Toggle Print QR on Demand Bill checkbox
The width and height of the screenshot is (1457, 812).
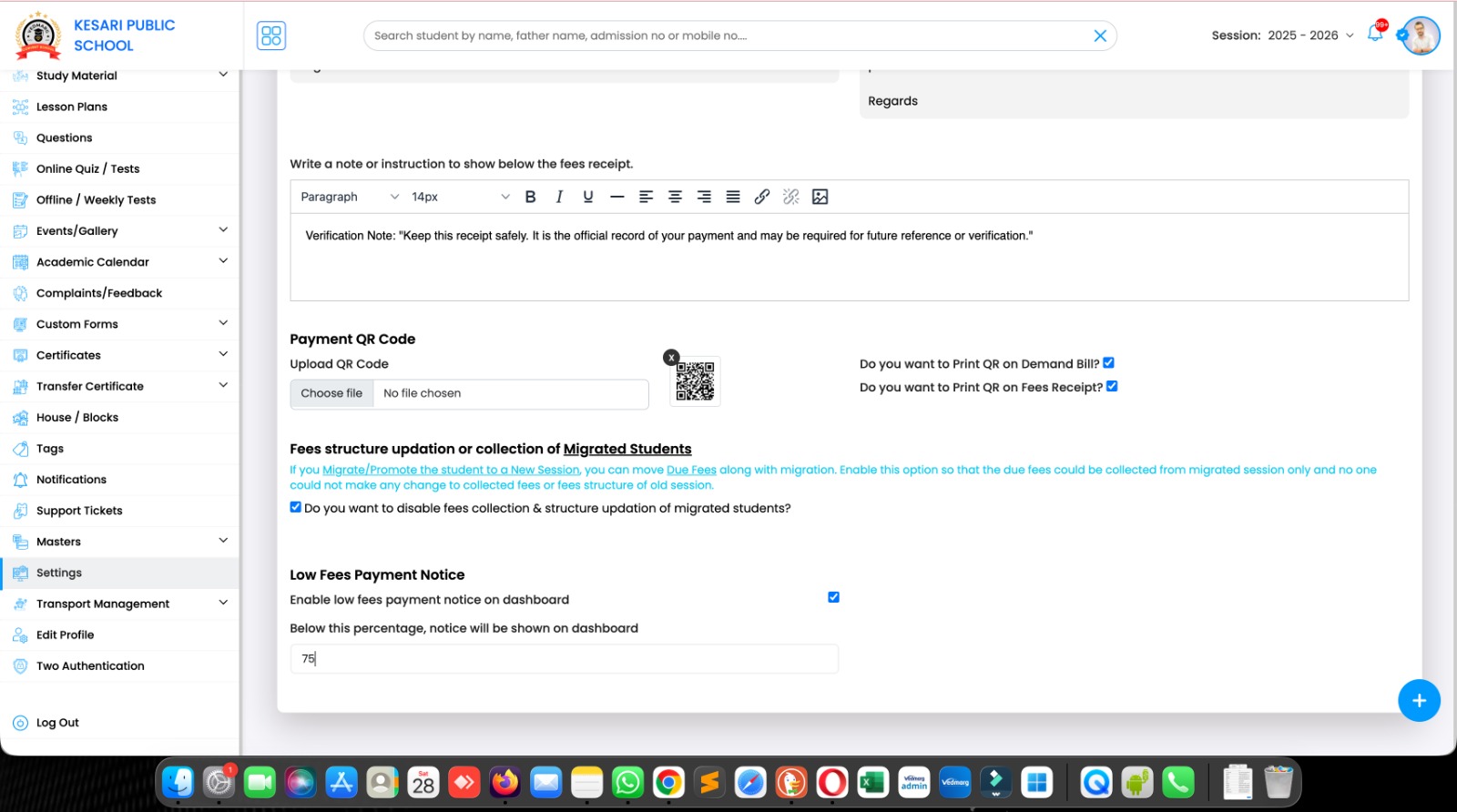click(x=1108, y=362)
